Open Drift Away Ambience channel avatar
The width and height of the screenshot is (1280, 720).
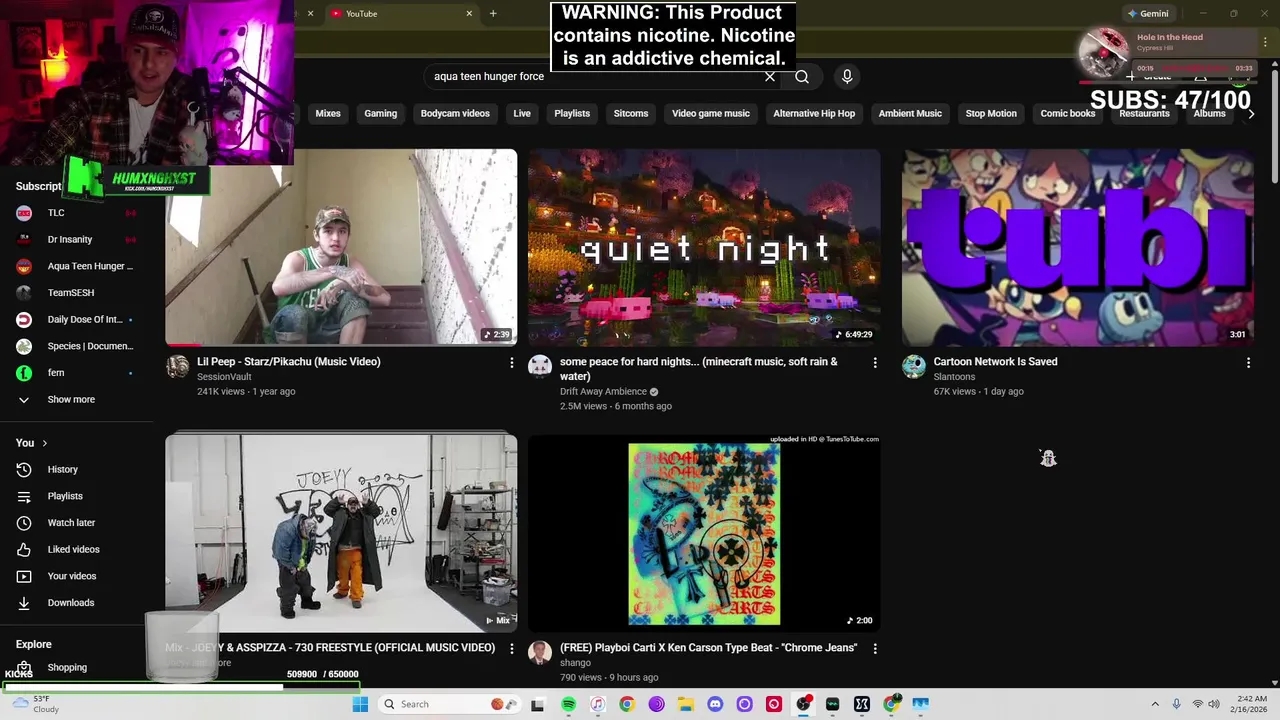[x=540, y=367]
